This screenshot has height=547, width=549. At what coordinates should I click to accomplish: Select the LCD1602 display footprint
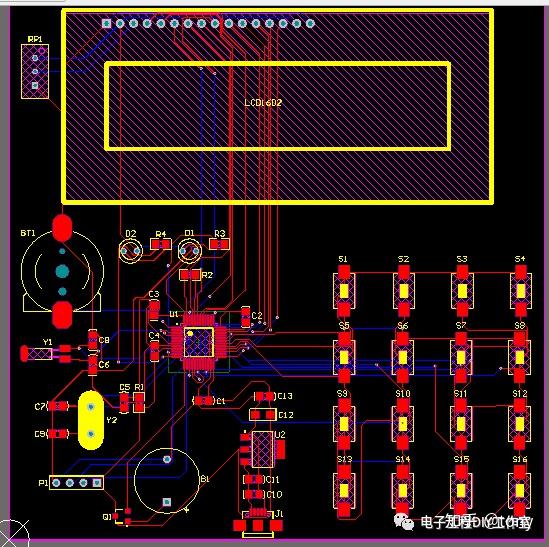278,106
